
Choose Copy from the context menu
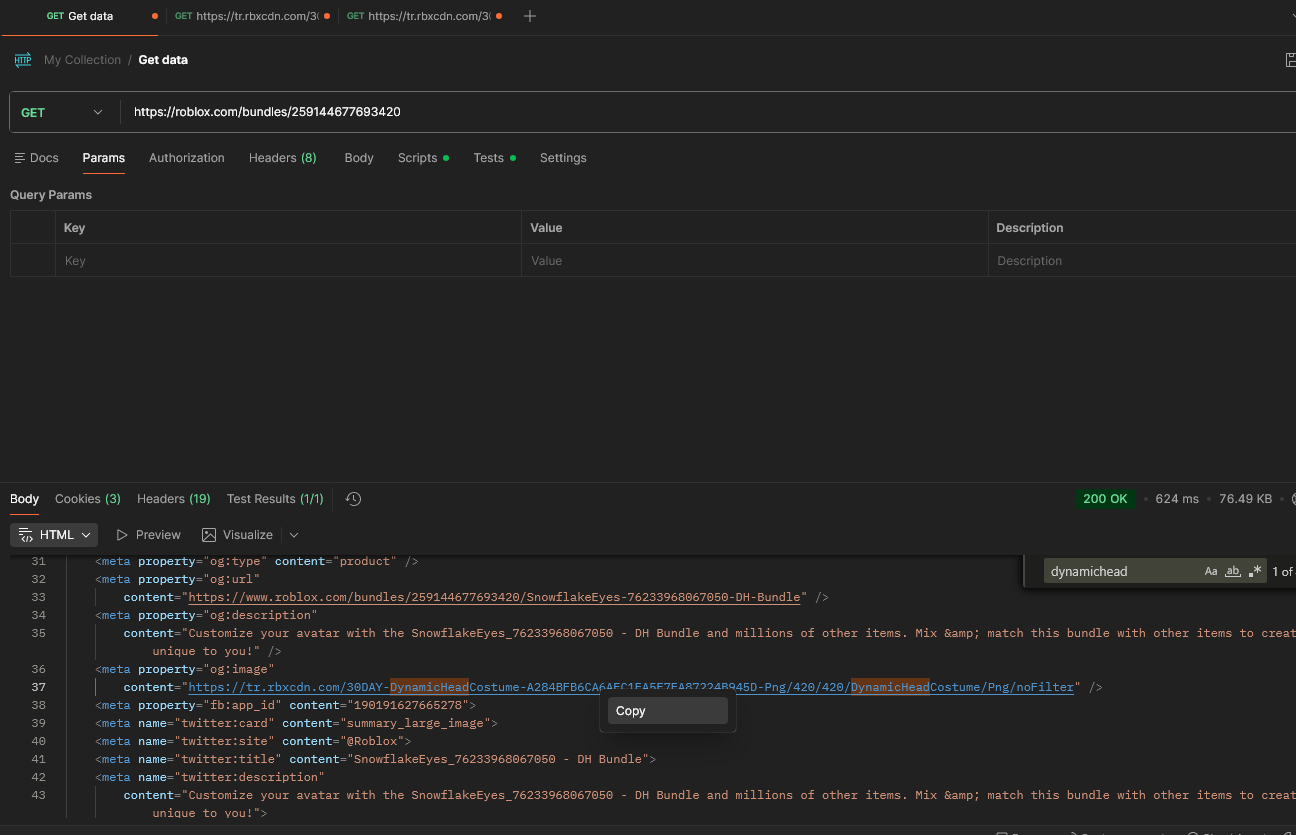667,711
